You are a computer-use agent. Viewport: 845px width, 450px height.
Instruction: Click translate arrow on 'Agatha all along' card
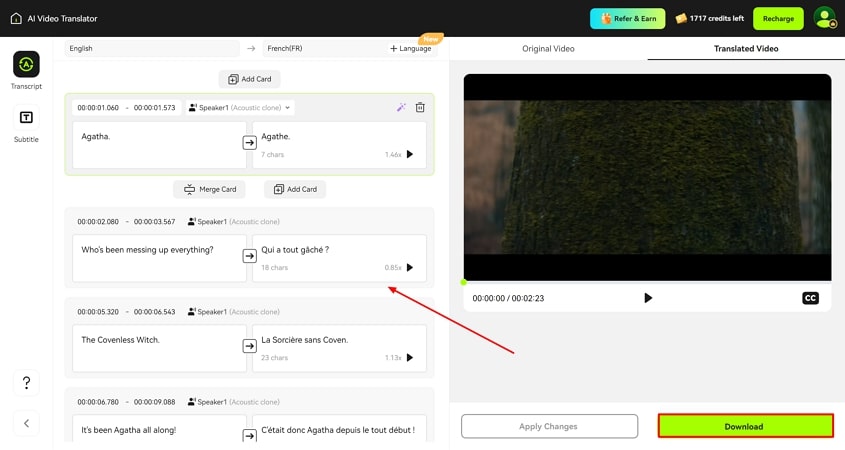(x=250, y=435)
